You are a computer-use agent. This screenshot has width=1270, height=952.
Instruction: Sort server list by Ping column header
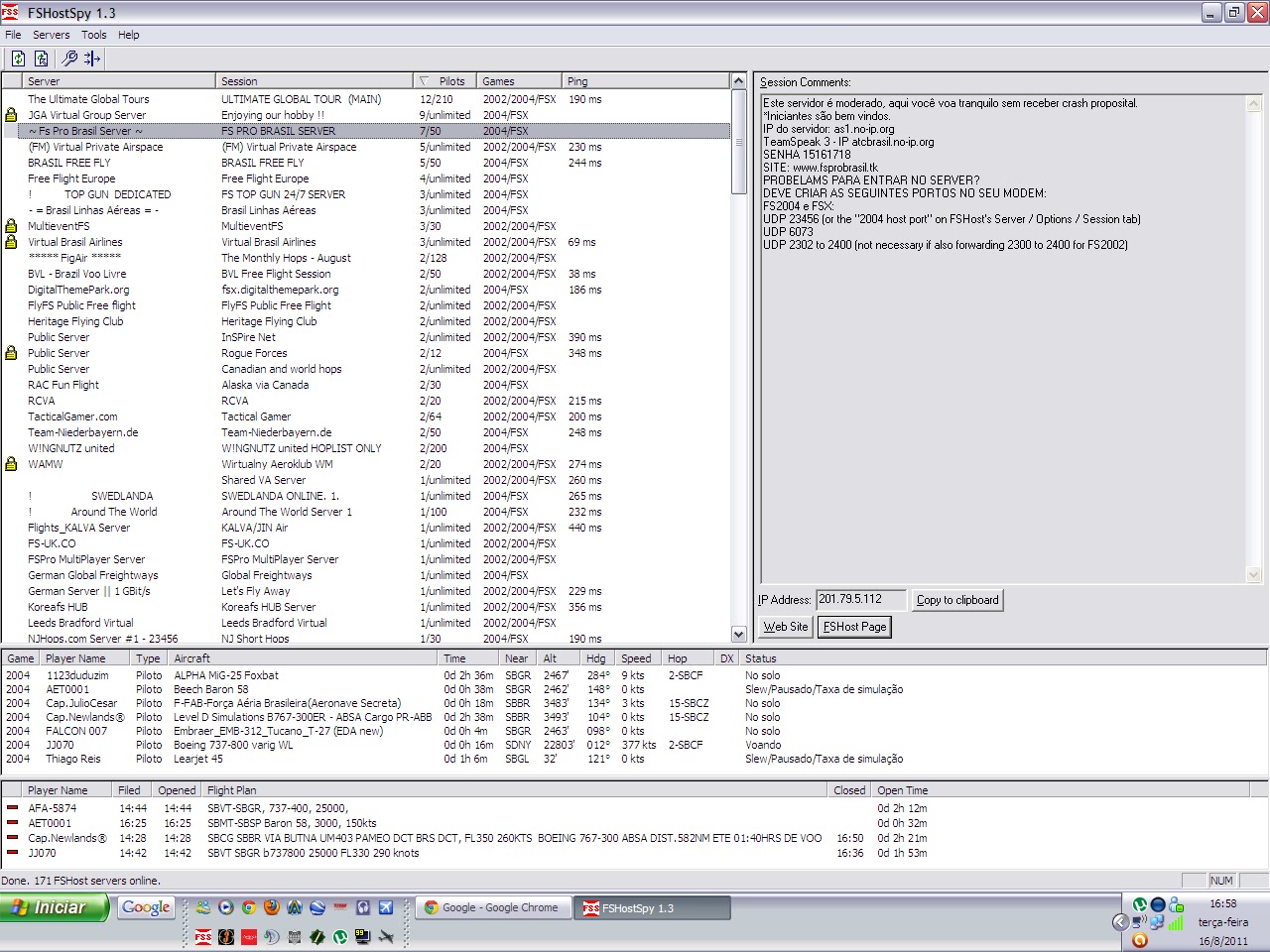[x=646, y=81]
